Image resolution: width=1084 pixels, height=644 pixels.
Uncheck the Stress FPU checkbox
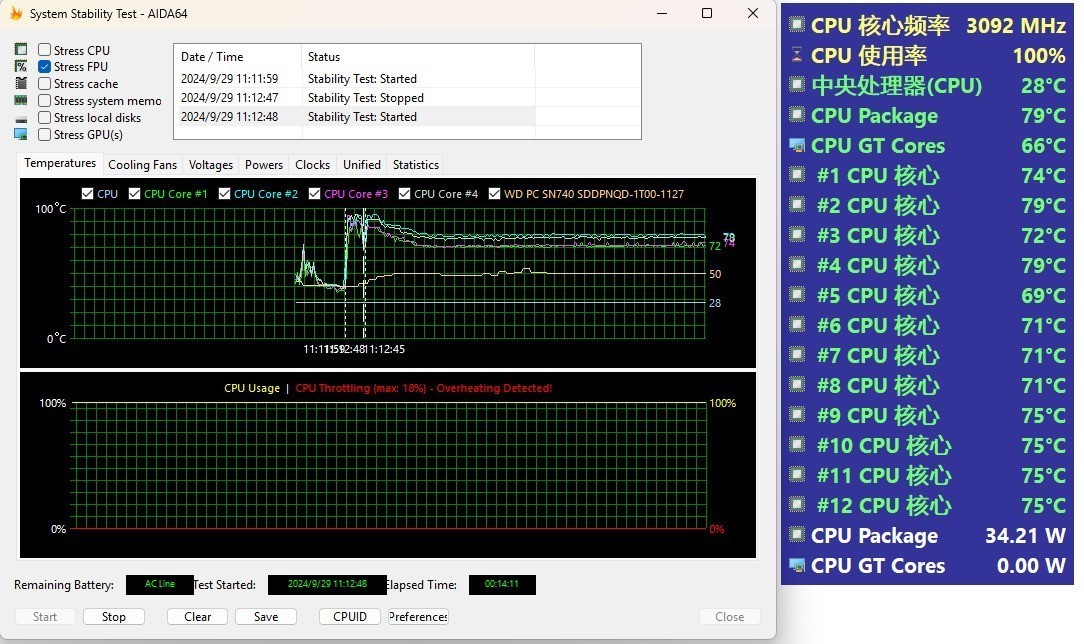[44, 66]
